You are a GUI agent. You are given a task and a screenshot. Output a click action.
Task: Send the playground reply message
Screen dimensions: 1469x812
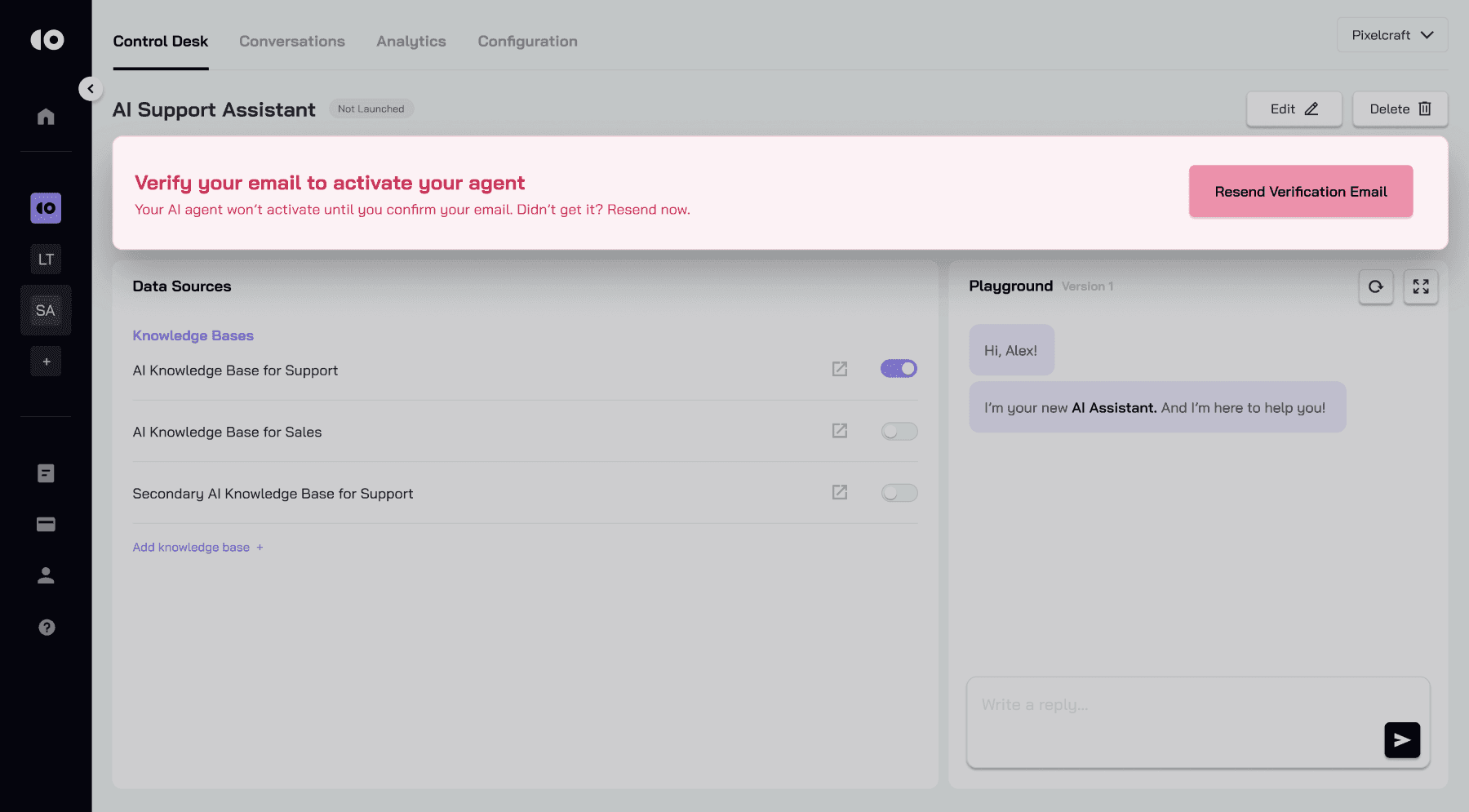click(1401, 739)
